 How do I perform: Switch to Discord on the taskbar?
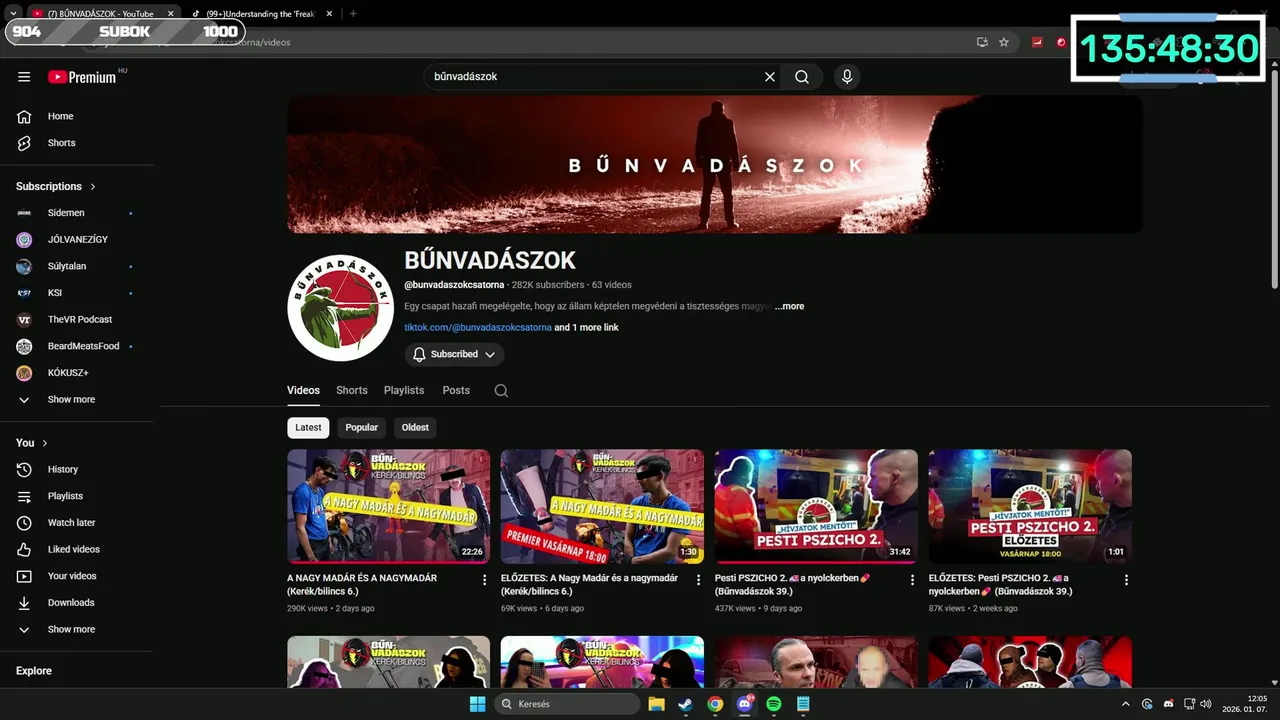(744, 704)
